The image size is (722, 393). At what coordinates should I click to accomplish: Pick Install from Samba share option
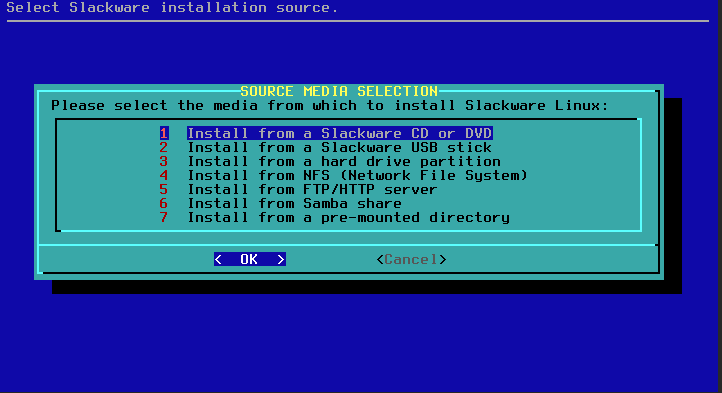point(294,203)
